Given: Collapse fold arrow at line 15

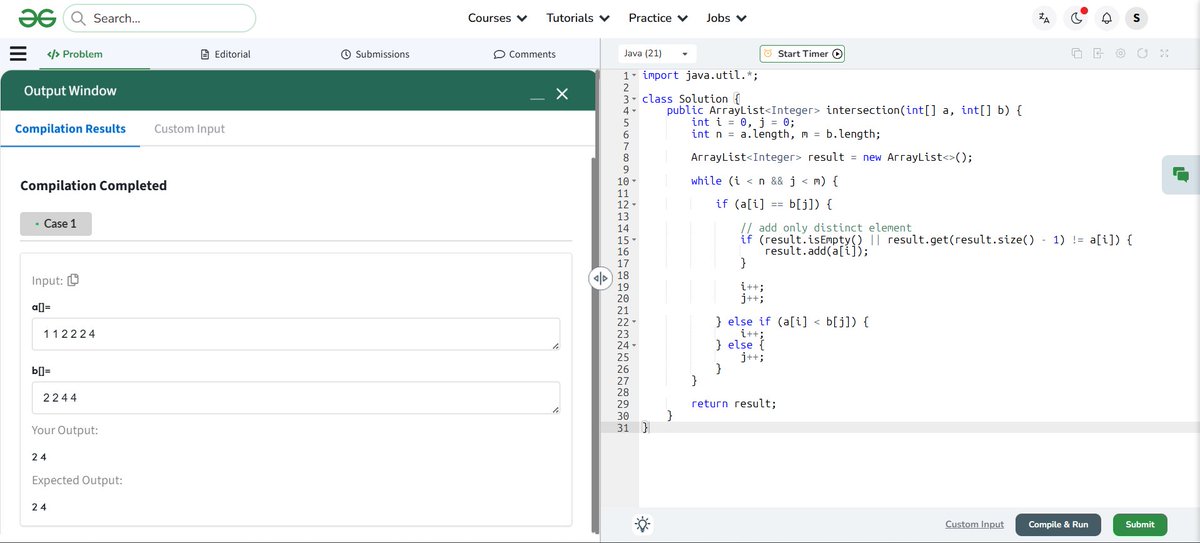Looking at the screenshot, I should tap(634, 241).
